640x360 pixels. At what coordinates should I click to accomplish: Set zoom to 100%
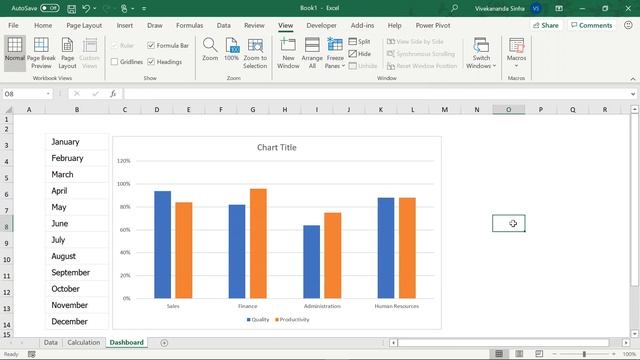click(231, 49)
